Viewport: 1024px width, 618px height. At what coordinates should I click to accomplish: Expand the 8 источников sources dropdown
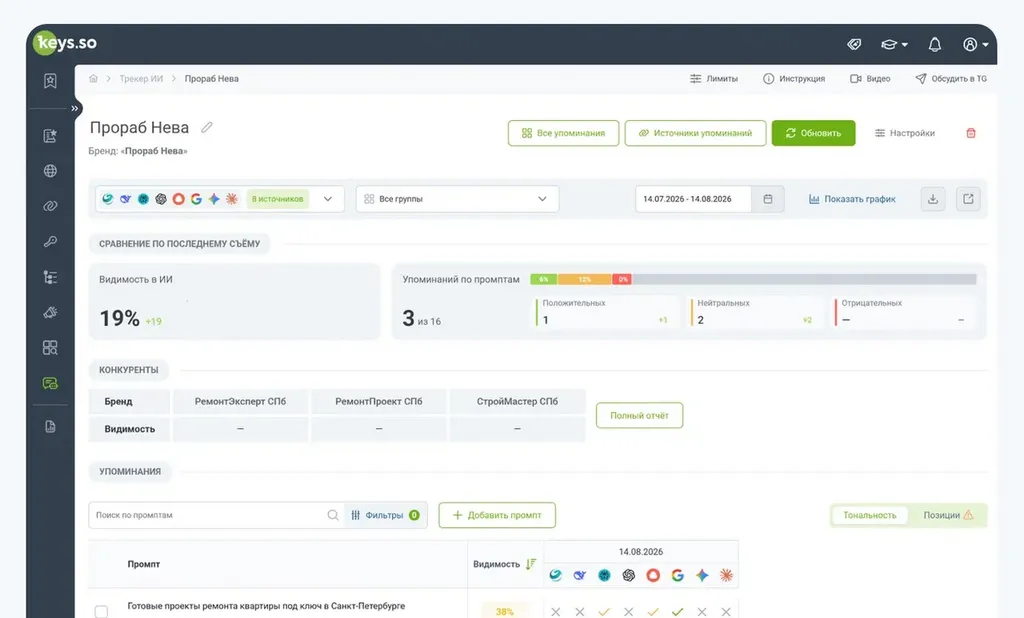[x=220, y=199]
